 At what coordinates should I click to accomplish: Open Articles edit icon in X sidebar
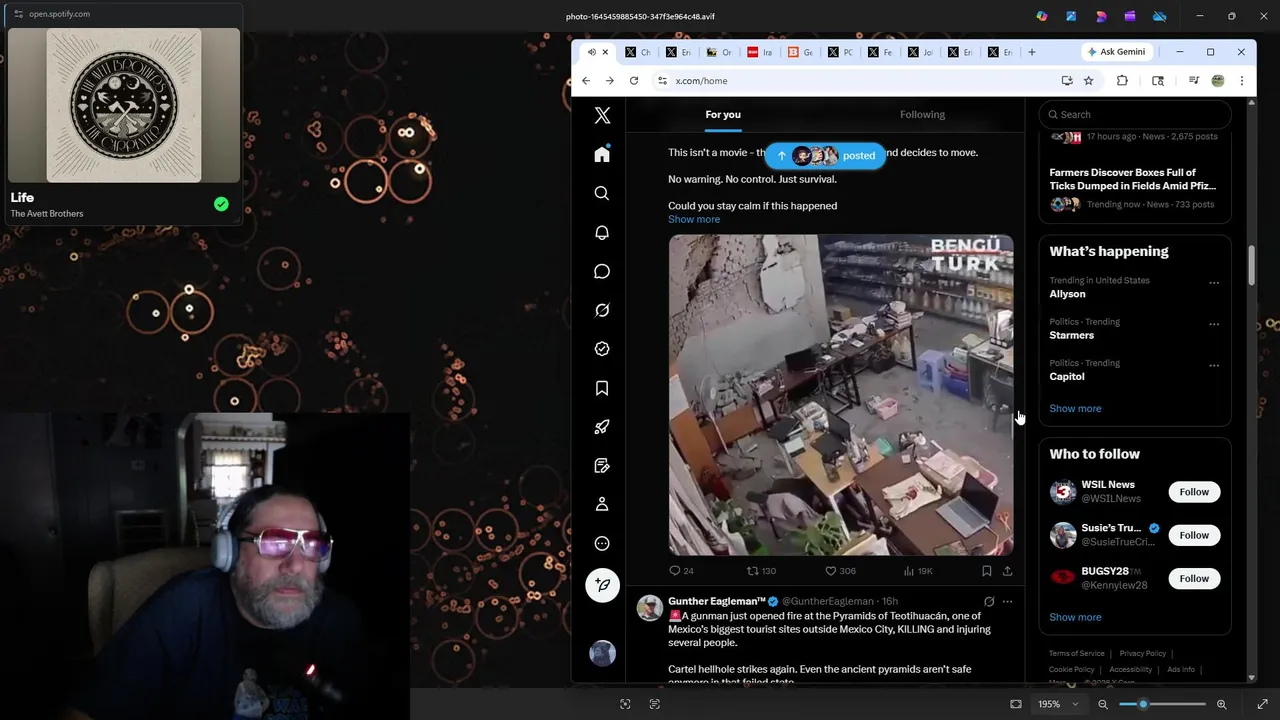tap(602, 466)
